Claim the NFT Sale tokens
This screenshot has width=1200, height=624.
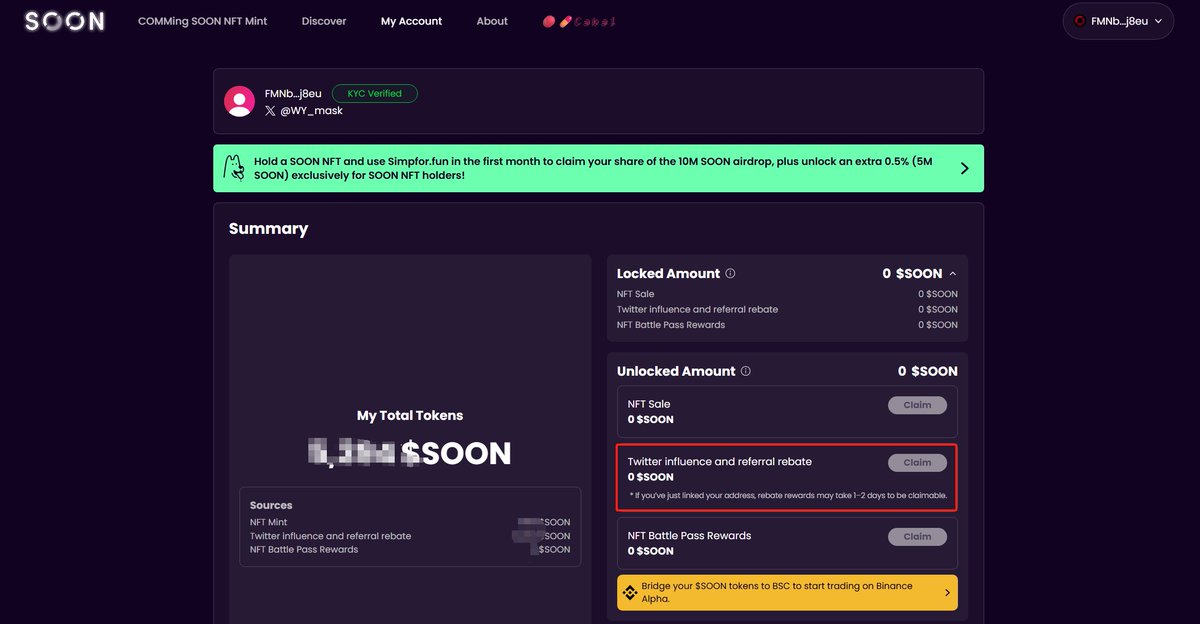click(x=917, y=405)
